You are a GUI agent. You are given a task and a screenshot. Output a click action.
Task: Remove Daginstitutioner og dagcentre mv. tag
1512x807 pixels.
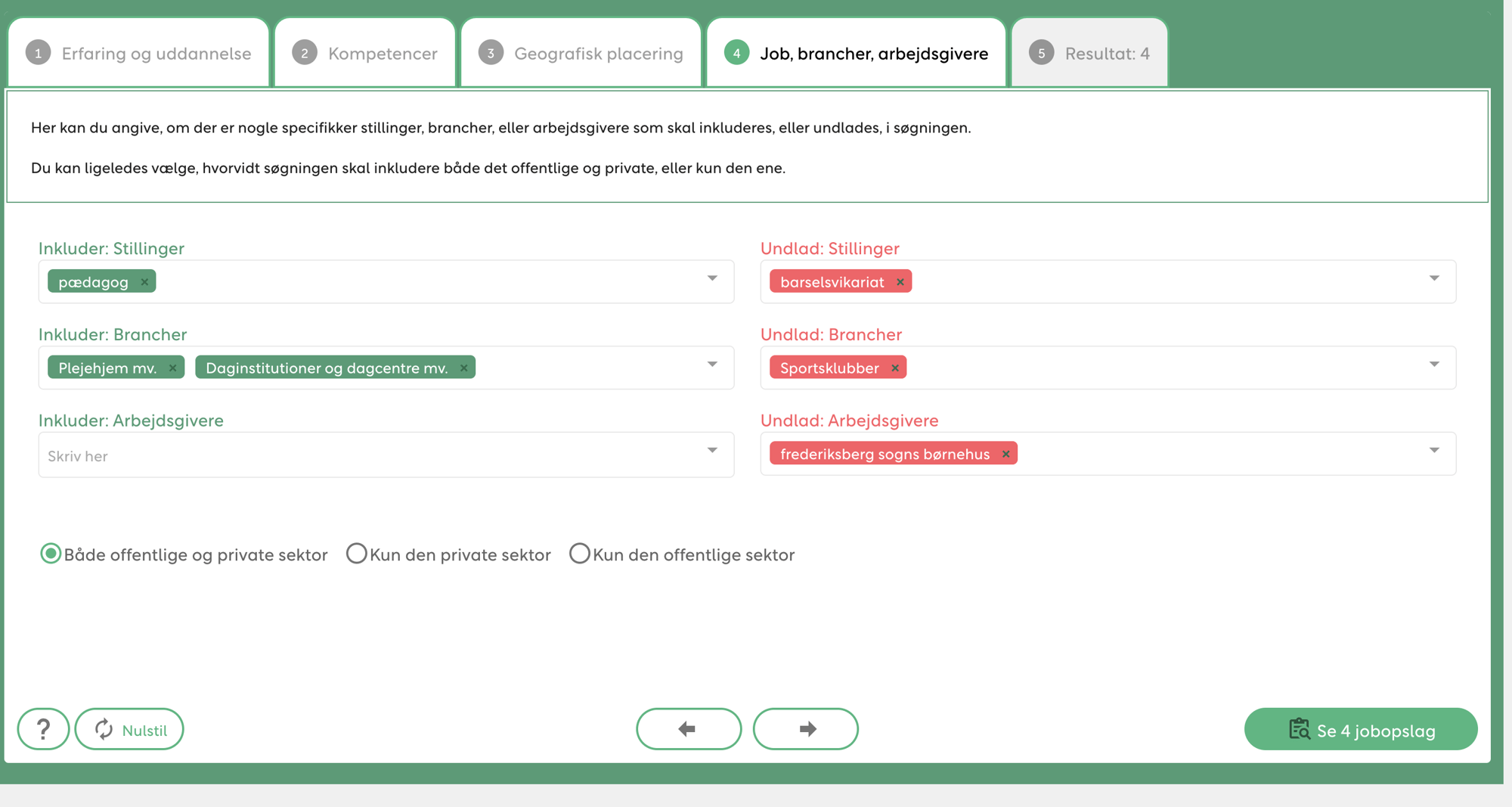pos(463,368)
